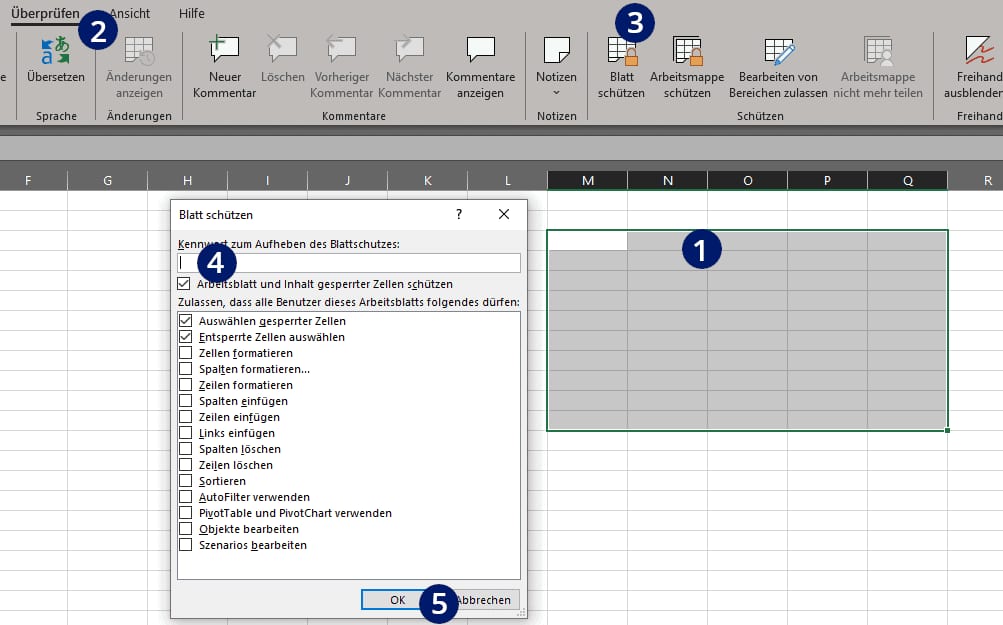Select column M header
The width and height of the screenshot is (1003, 625).
[587, 180]
